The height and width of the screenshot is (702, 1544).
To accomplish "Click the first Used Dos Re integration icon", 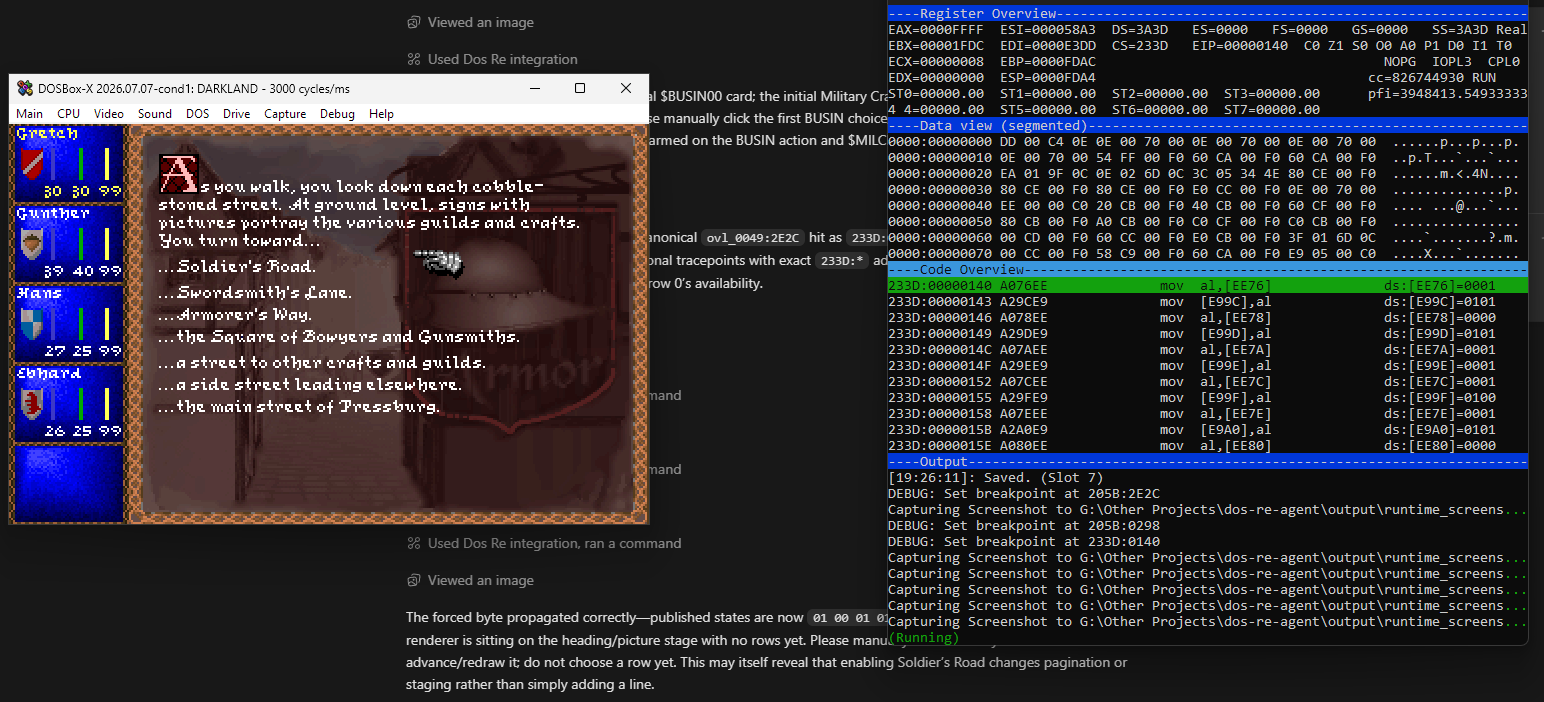I will (x=414, y=59).
